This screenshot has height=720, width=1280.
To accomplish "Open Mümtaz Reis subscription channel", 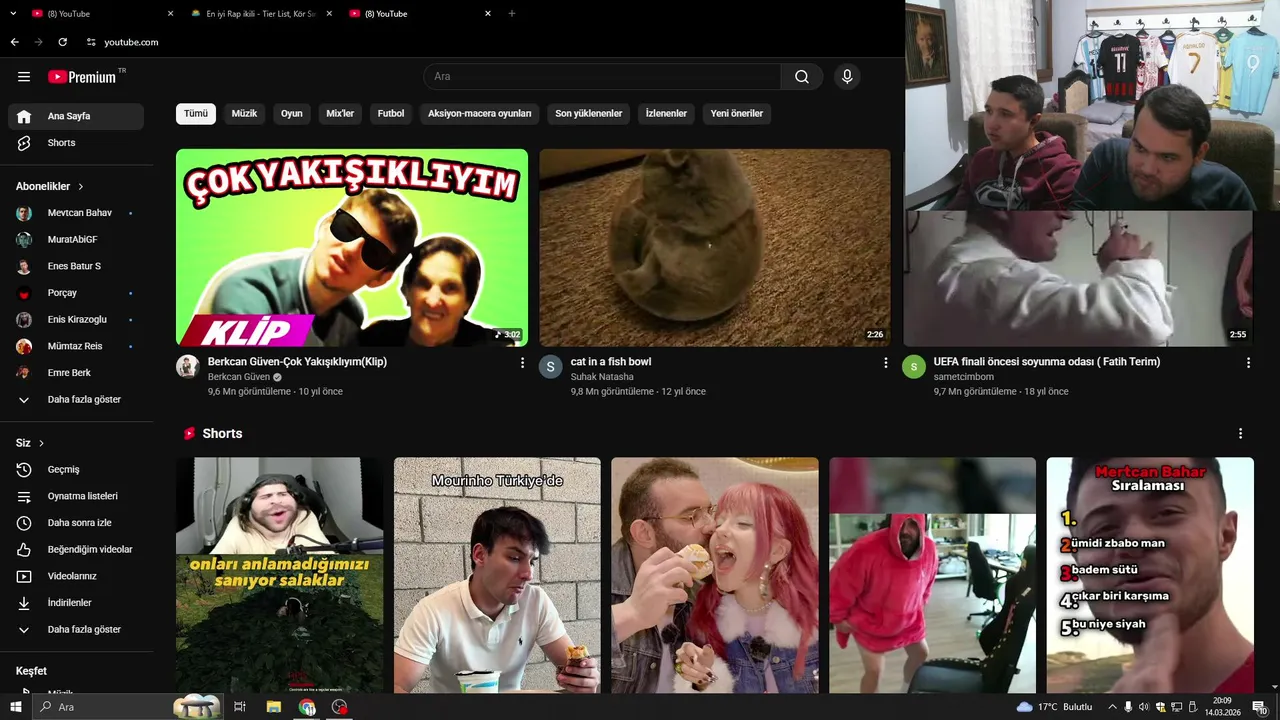I will pos(76,346).
